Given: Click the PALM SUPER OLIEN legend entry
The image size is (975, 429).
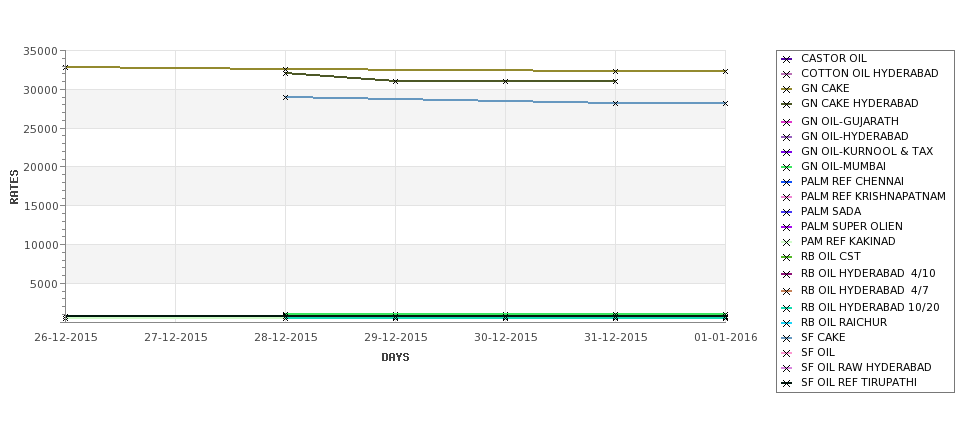Looking at the screenshot, I should coord(851,226).
